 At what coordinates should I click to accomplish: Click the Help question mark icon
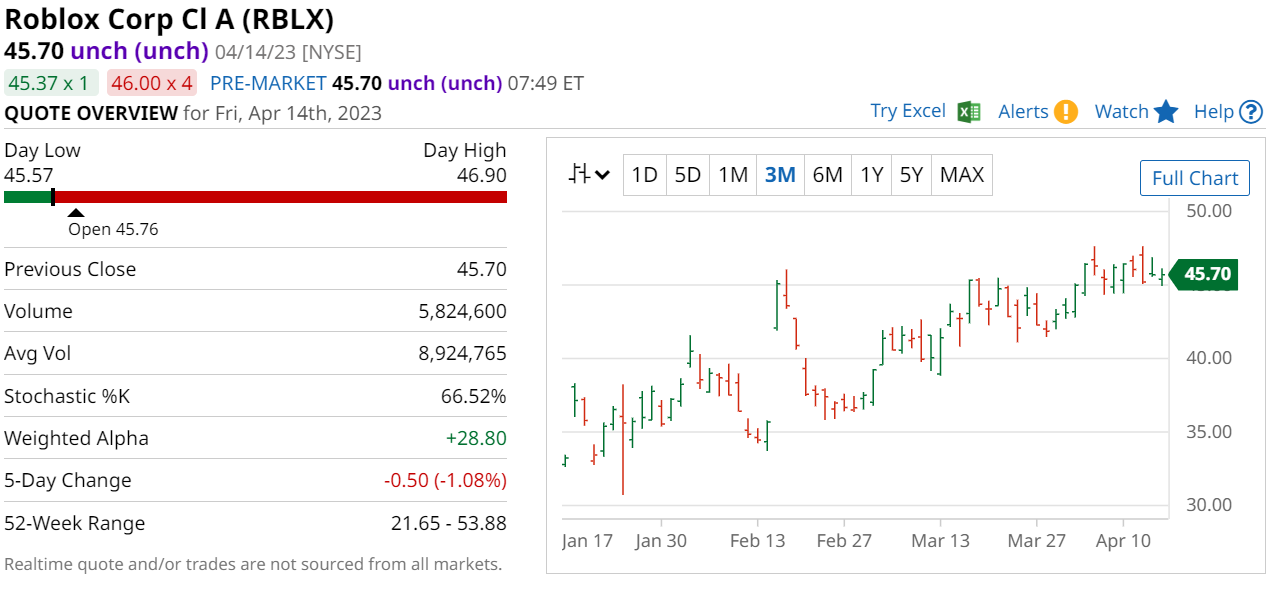tap(1251, 112)
